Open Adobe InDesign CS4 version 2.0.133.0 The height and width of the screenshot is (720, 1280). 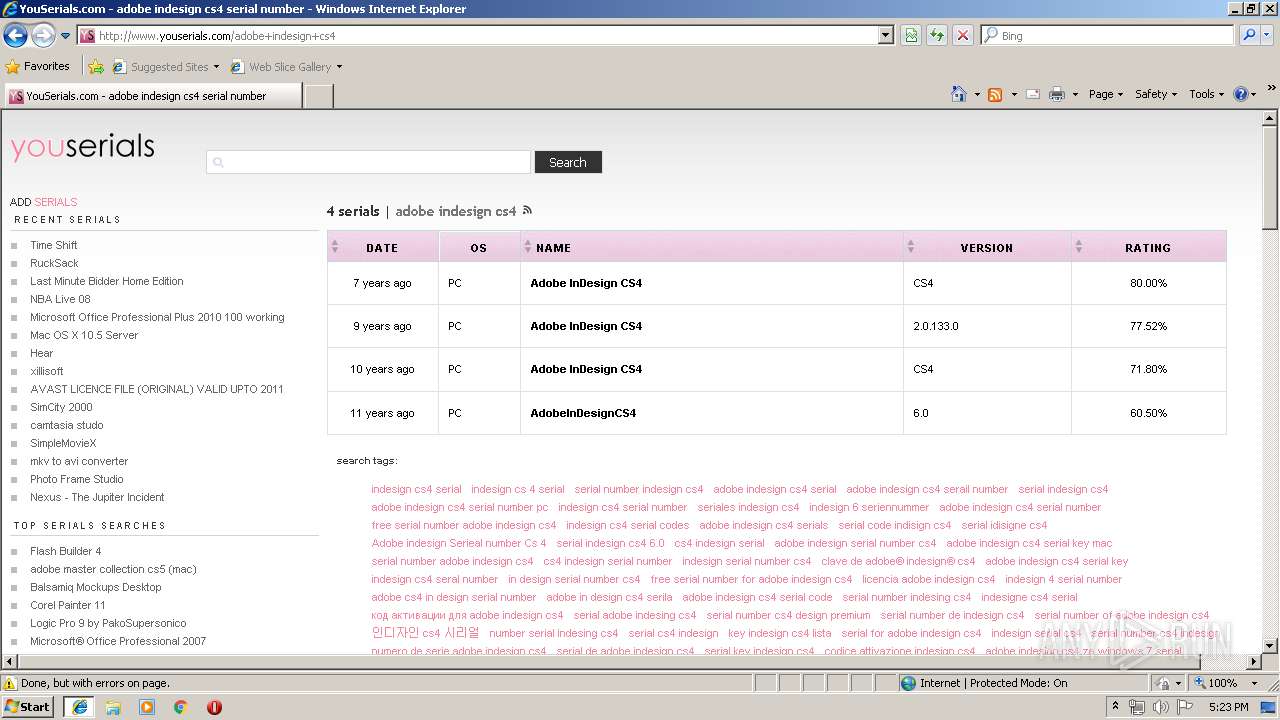pos(586,326)
